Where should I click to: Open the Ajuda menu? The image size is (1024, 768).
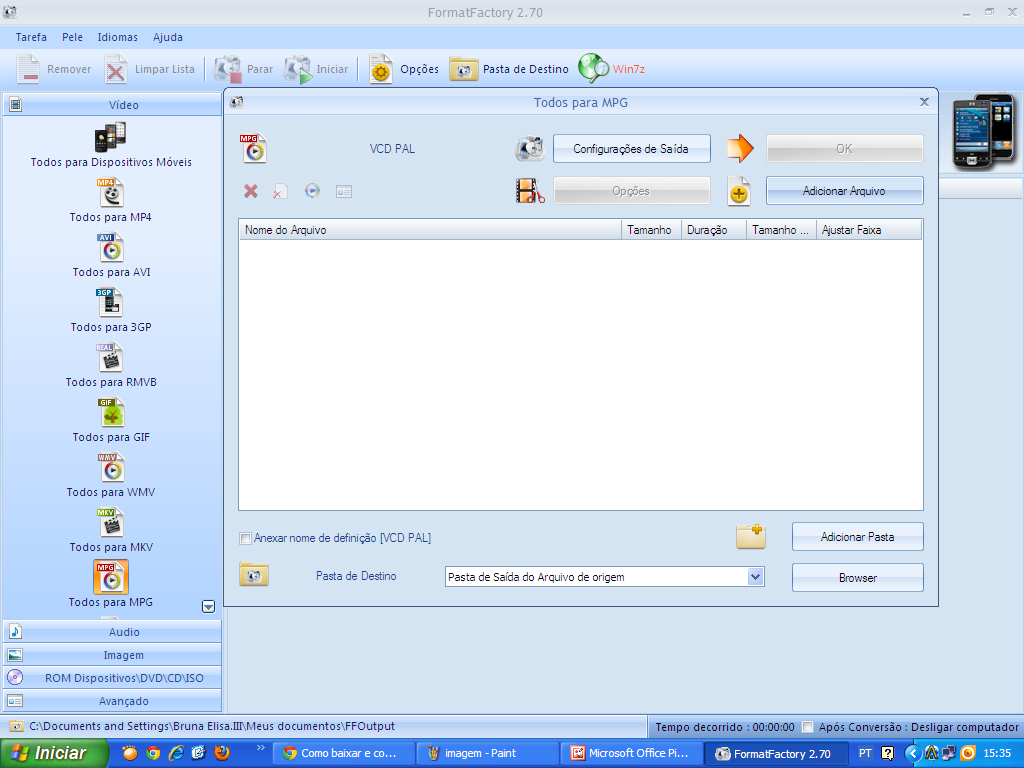coord(168,37)
